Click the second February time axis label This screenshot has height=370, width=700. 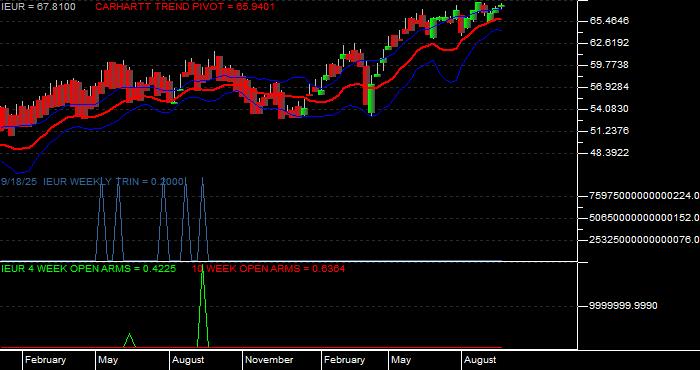pos(344,360)
